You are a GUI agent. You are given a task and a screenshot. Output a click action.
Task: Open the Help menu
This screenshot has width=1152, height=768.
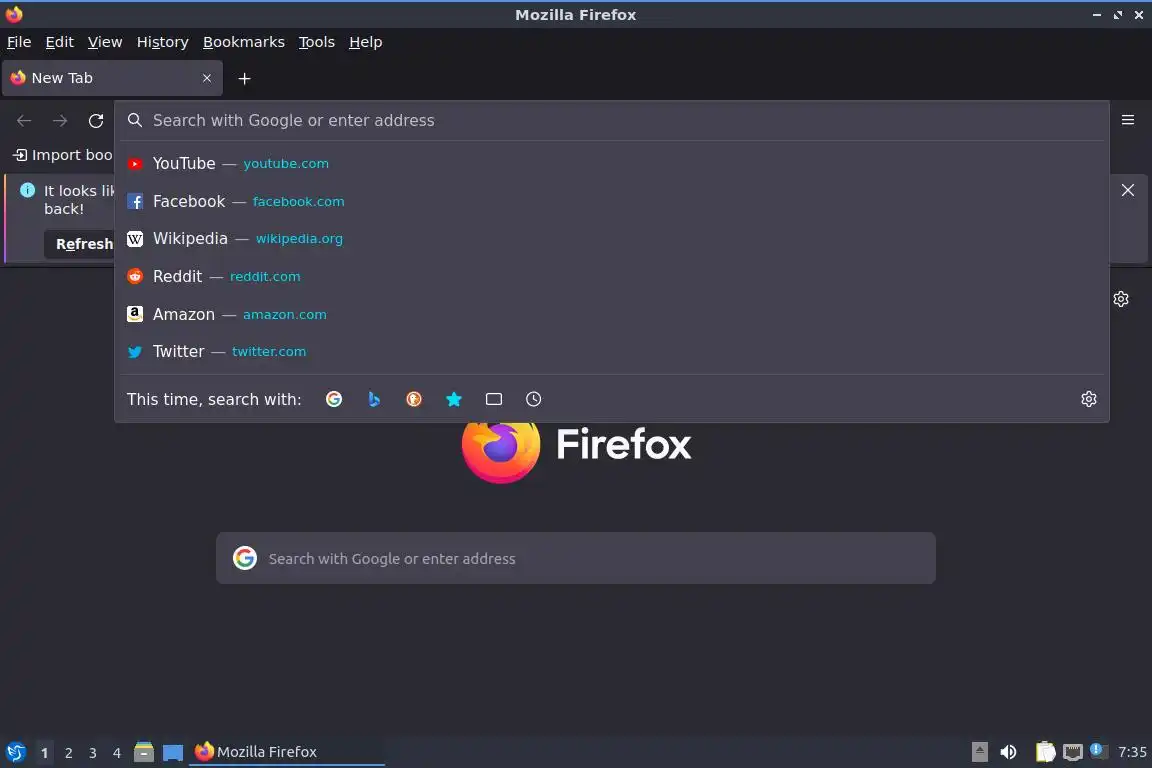365,42
